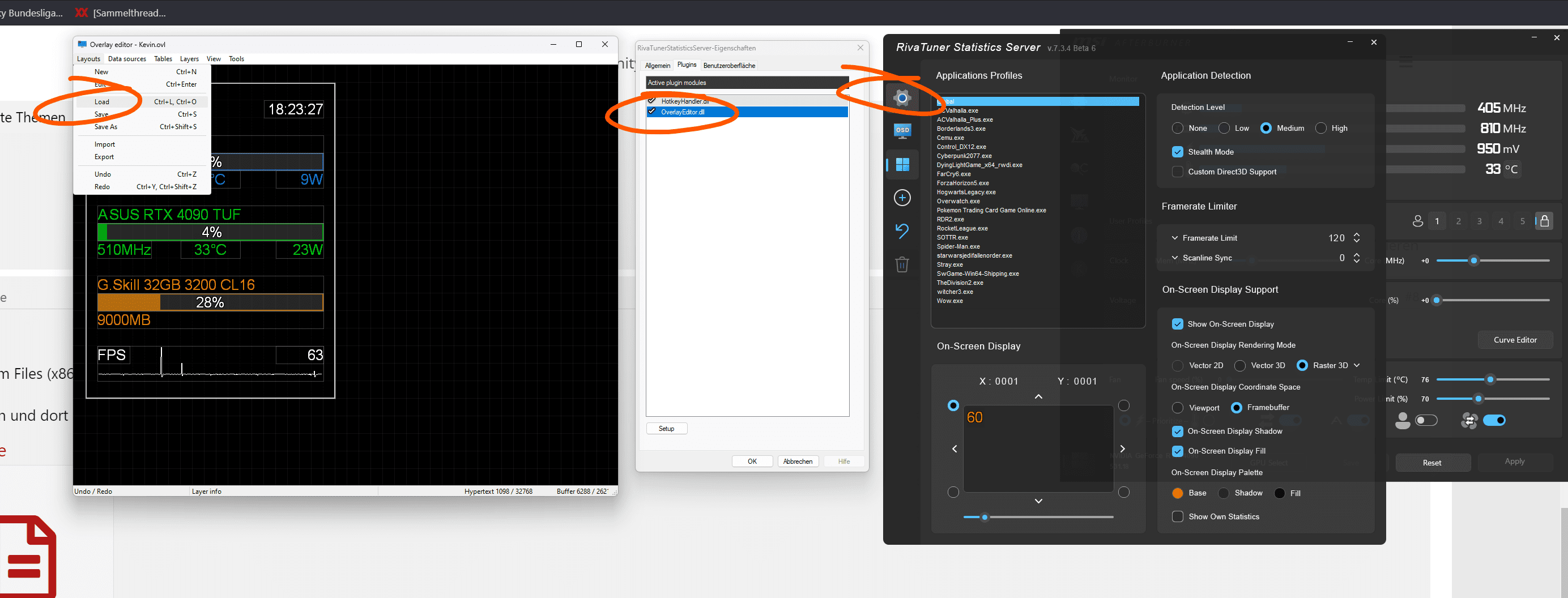Click the OSD monitor icon in RivaTuner sidebar
Image resolution: width=1568 pixels, height=598 pixels.
pyautogui.click(x=902, y=130)
